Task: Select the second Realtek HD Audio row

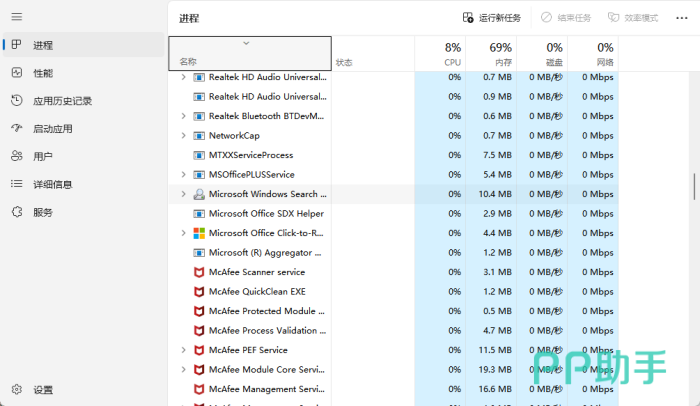Action: click(393, 97)
